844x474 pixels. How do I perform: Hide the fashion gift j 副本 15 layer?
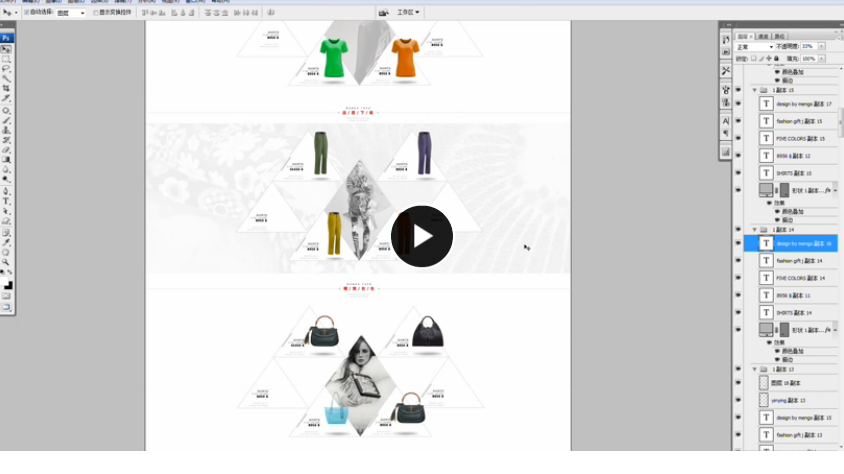tap(738, 121)
